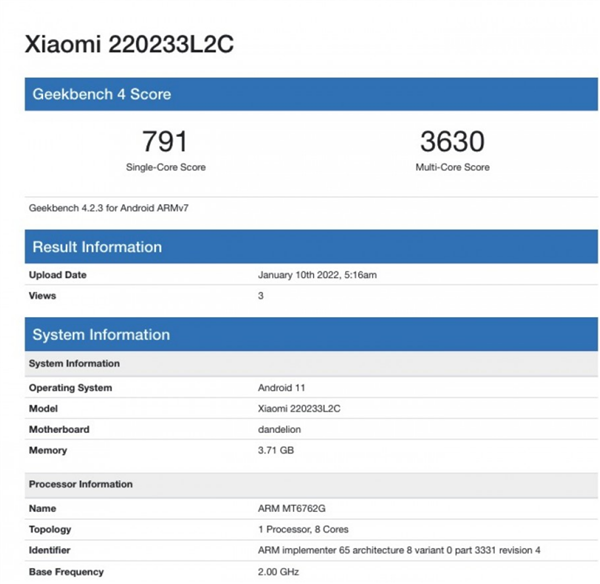Select the 2.00 GHz frequency value
This screenshot has height=584, width=600.
(278, 572)
